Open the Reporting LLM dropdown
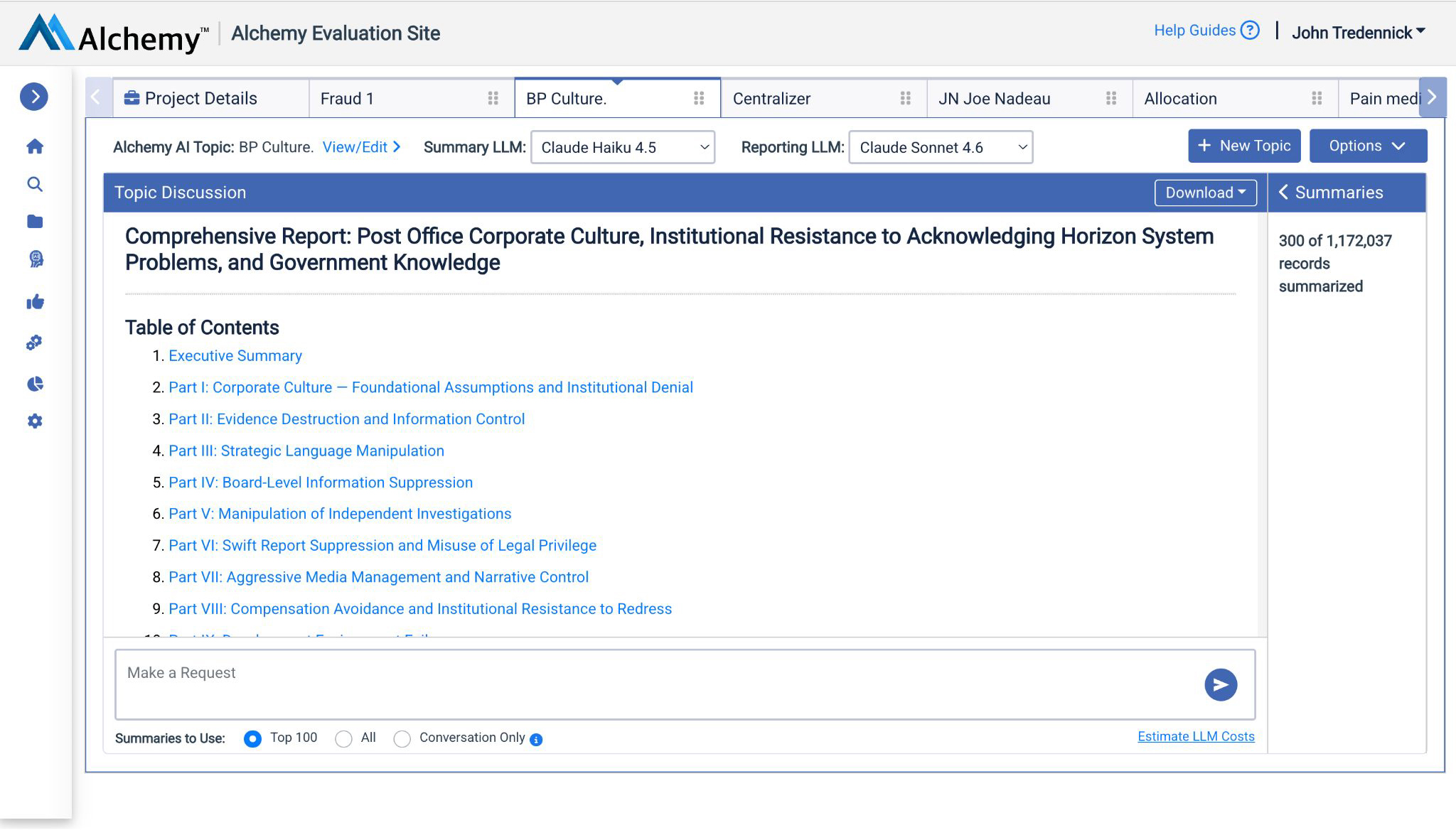The height and width of the screenshot is (830, 1456). (x=940, y=147)
